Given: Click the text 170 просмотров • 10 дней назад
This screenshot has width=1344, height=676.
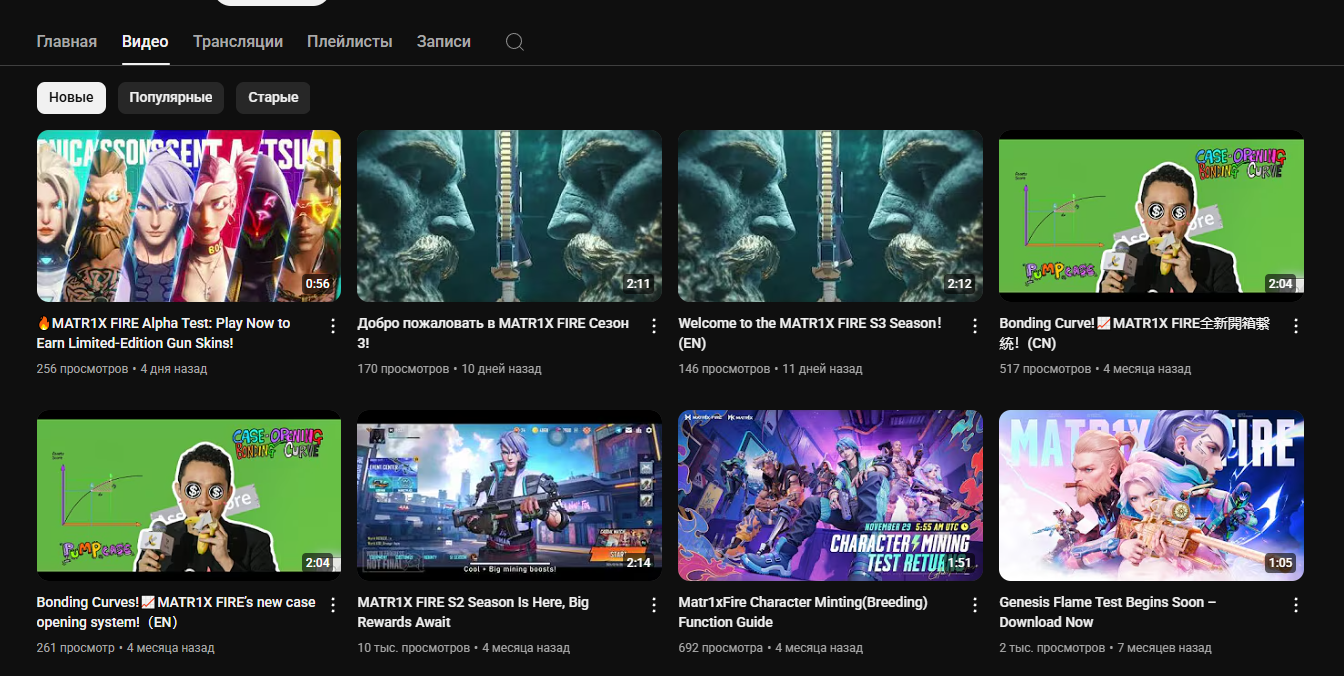Looking at the screenshot, I should [450, 369].
